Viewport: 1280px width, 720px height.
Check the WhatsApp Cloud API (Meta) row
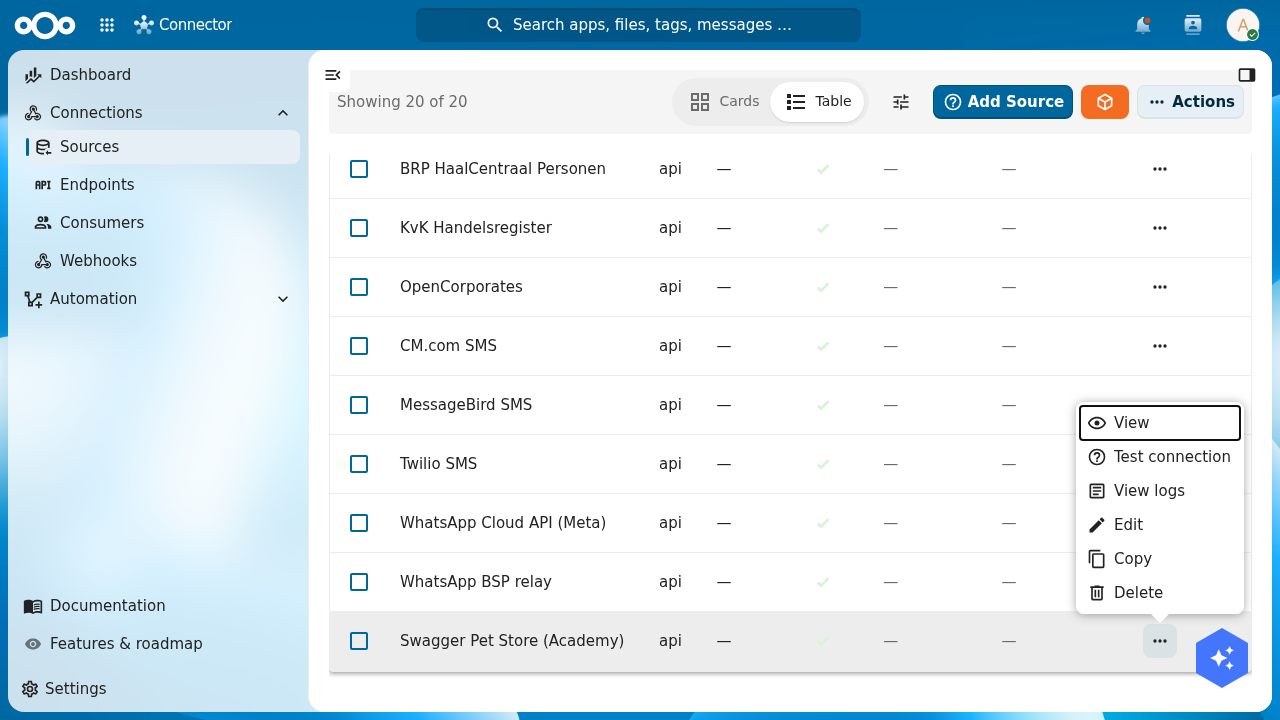359,523
